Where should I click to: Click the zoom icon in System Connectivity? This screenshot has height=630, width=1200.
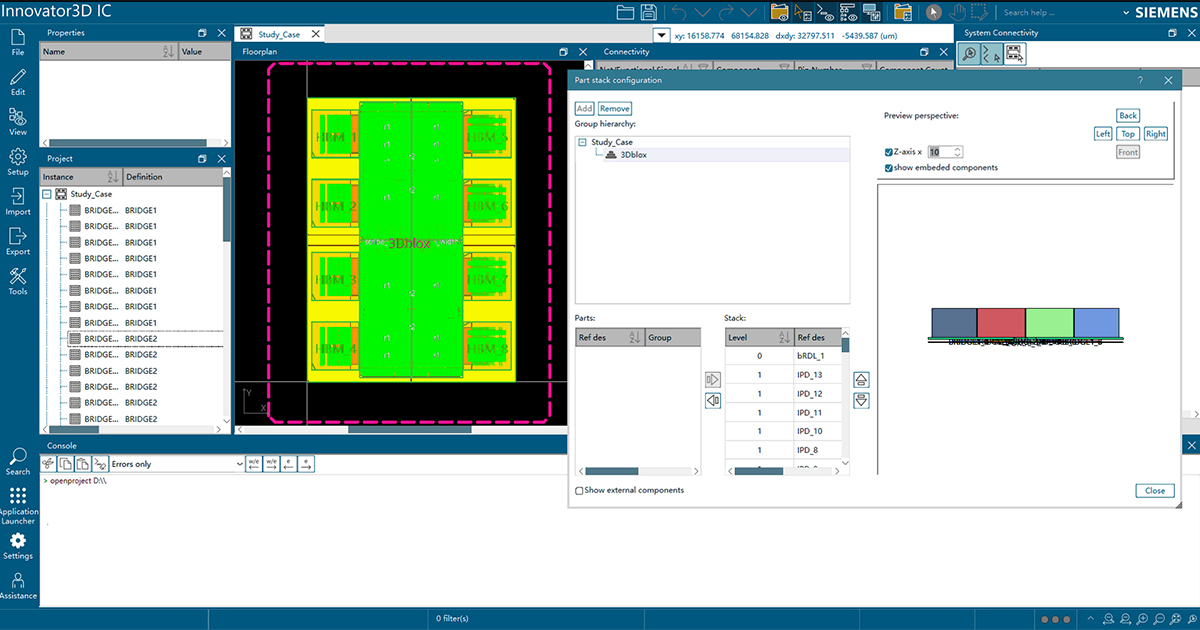(x=969, y=54)
